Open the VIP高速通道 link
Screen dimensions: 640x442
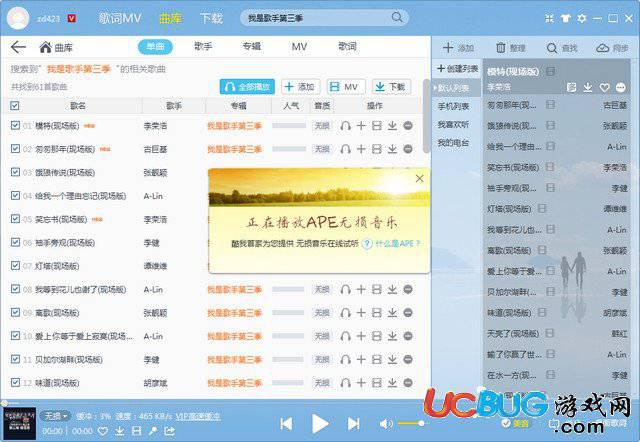(198, 416)
